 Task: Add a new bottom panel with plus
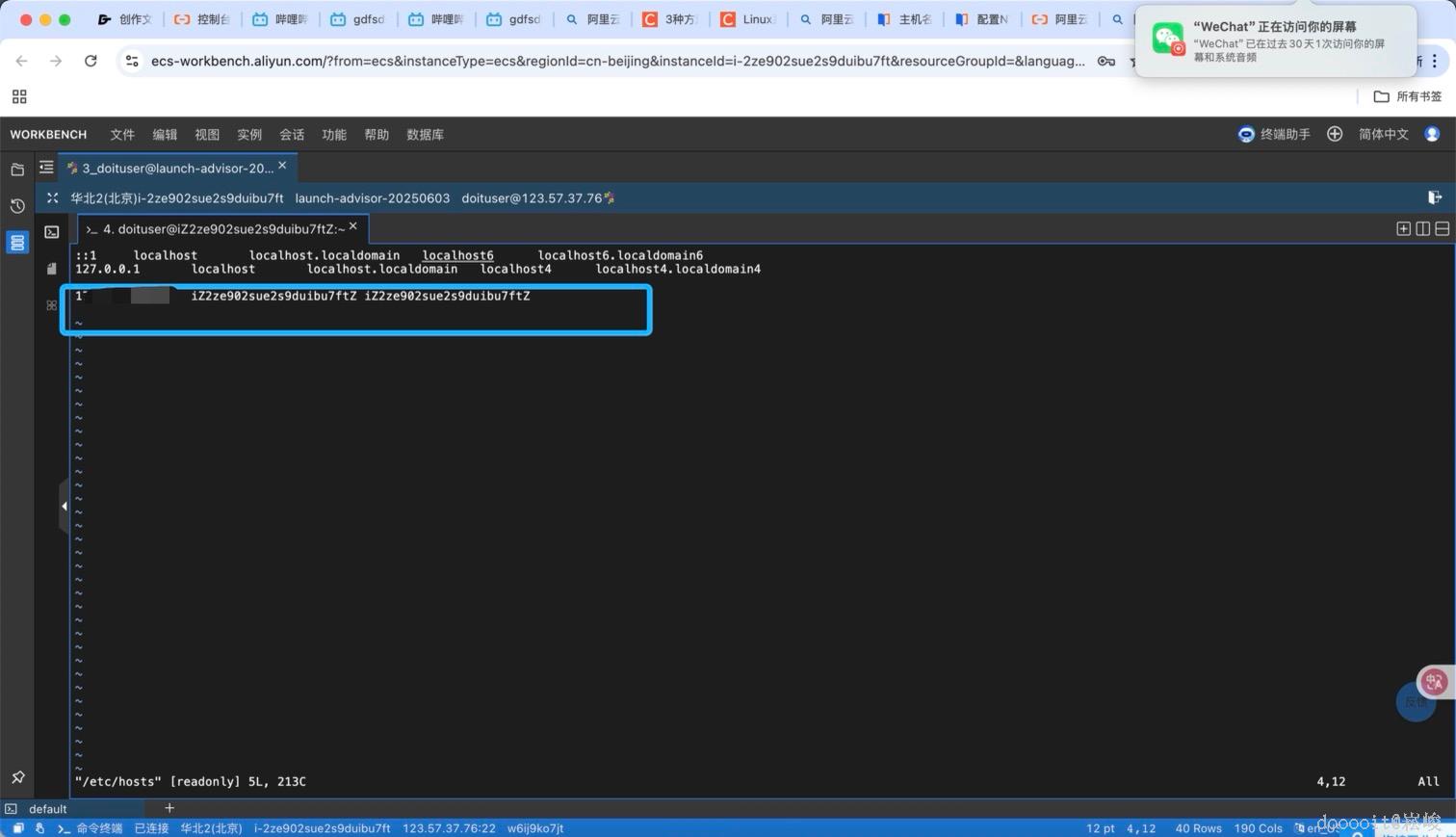[169, 808]
